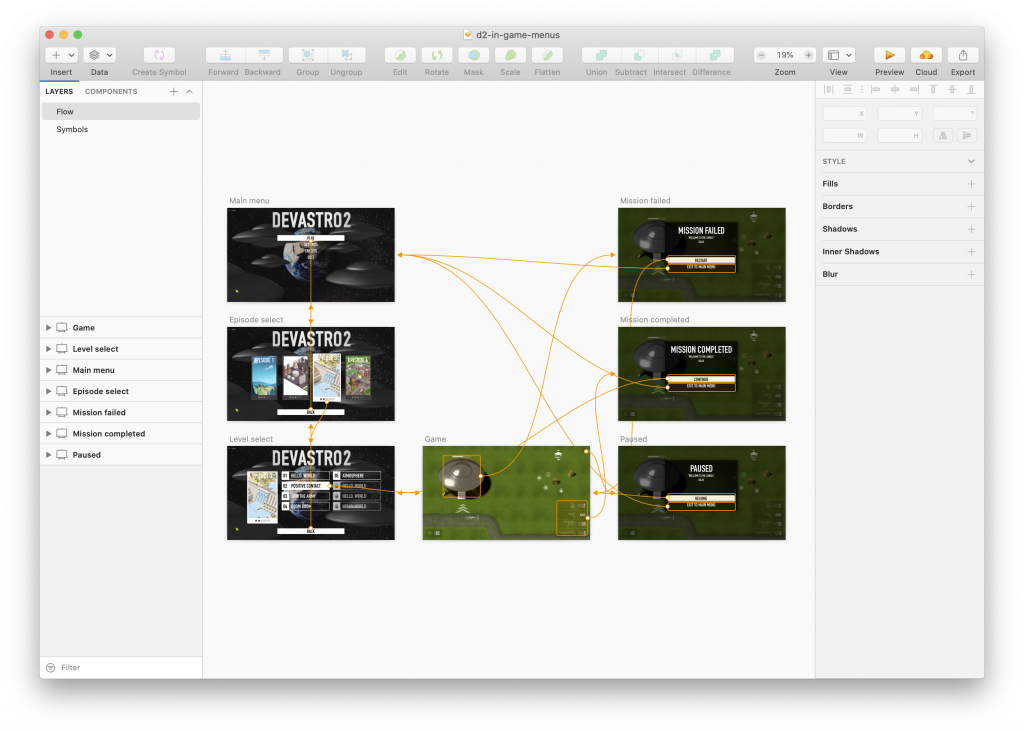Expand the Mission failed artboard layer
This screenshot has height=731, width=1024.
pos(48,412)
